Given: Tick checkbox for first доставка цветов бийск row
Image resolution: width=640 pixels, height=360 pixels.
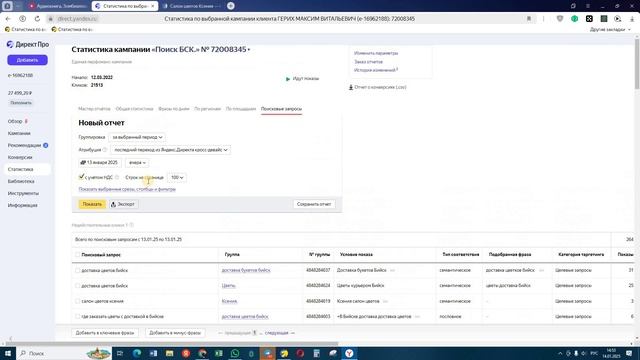Looking at the screenshot, I should pos(77,270).
